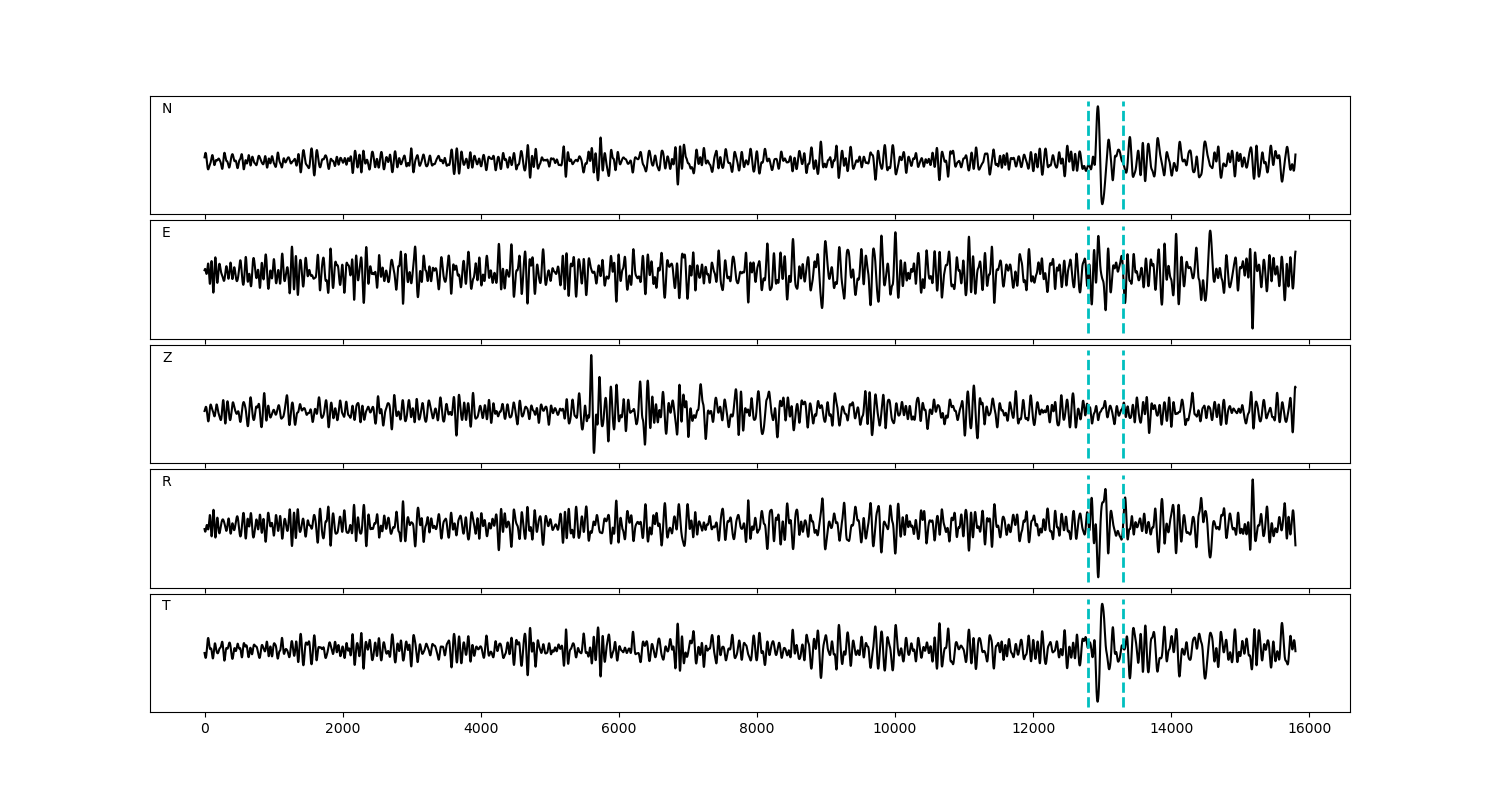Click the tallest spike in Z waveform
The width and height of the screenshot is (1500, 800).
pyautogui.click(x=591, y=358)
